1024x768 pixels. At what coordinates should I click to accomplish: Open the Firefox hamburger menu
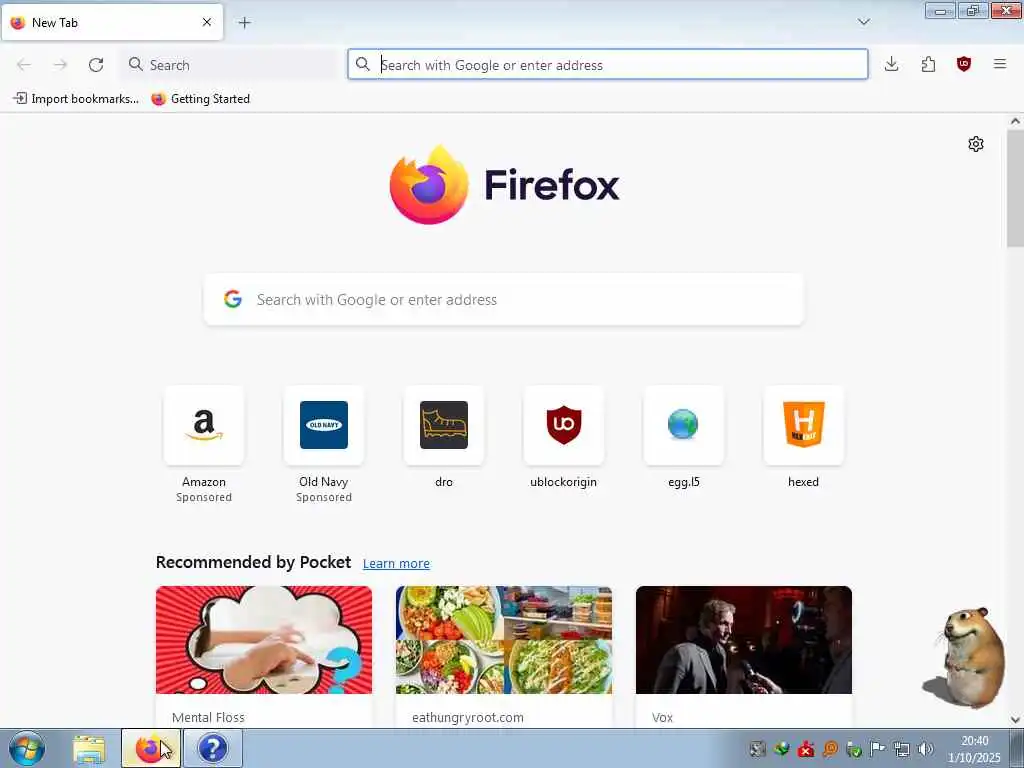pos(1000,64)
